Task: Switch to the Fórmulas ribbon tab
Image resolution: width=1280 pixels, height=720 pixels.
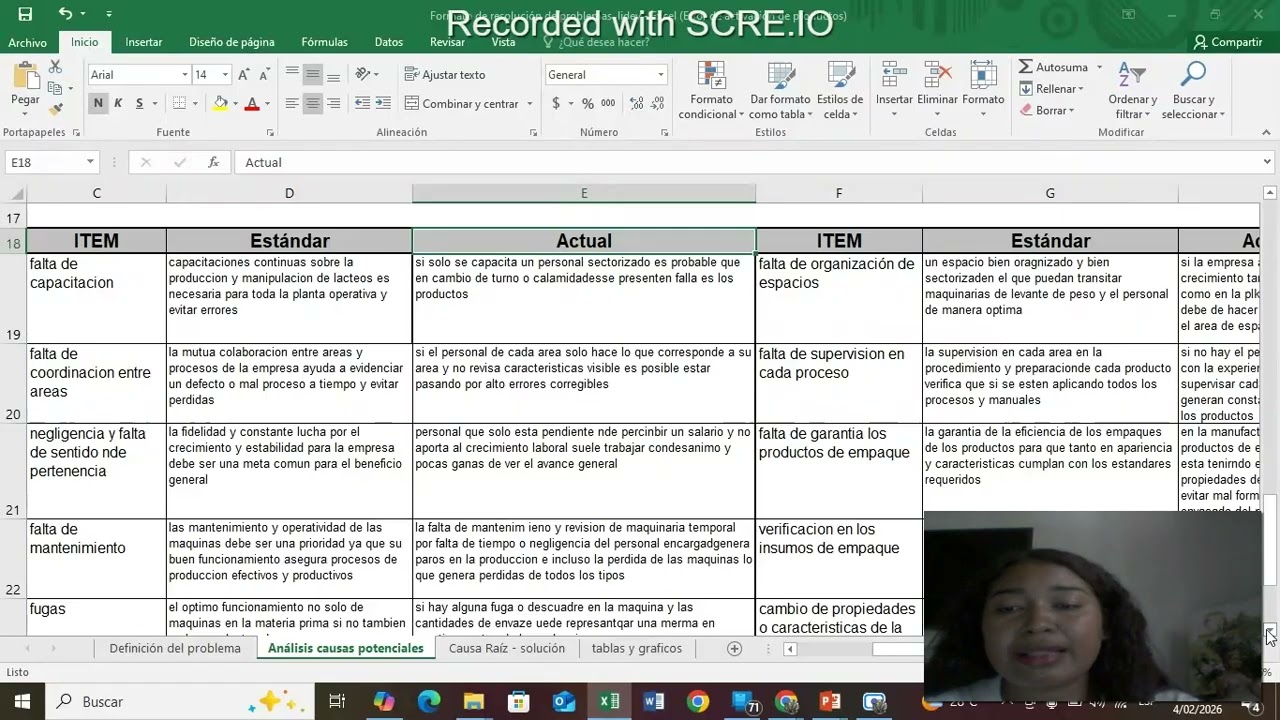Action: pyautogui.click(x=325, y=42)
